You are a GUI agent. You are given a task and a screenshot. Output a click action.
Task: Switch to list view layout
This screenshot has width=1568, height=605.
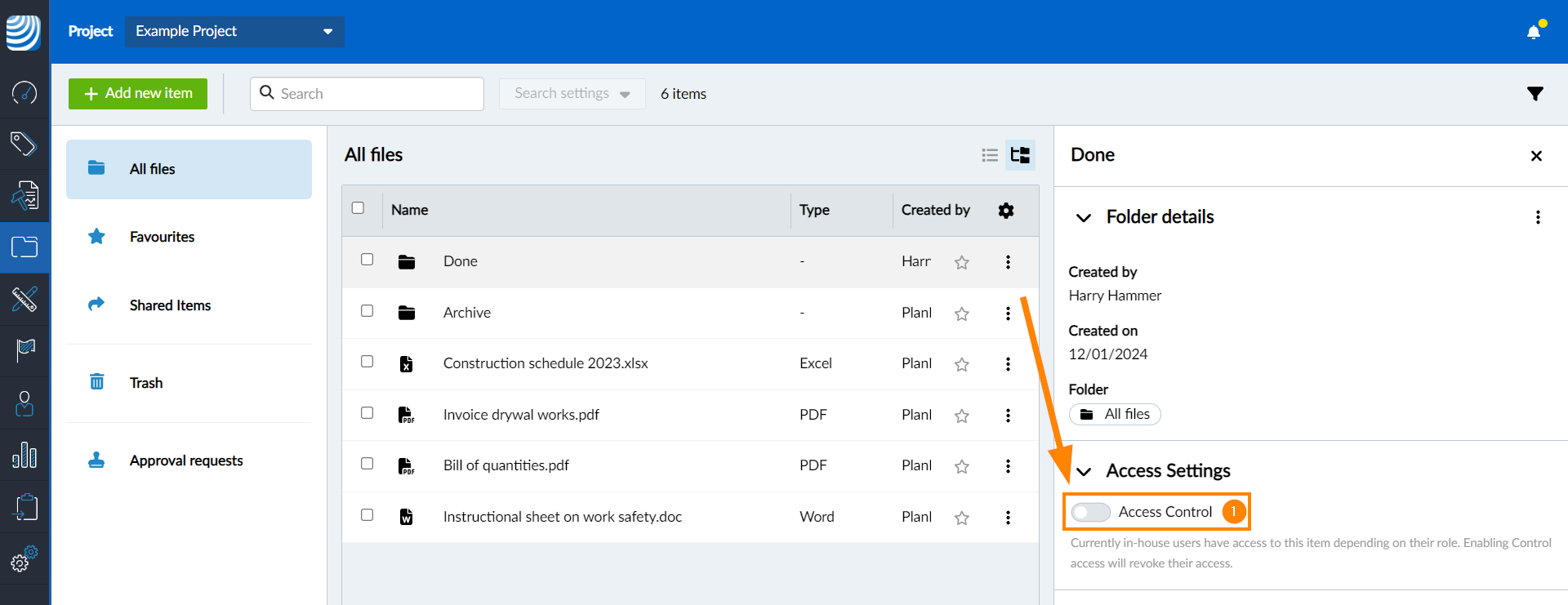[990, 155]
